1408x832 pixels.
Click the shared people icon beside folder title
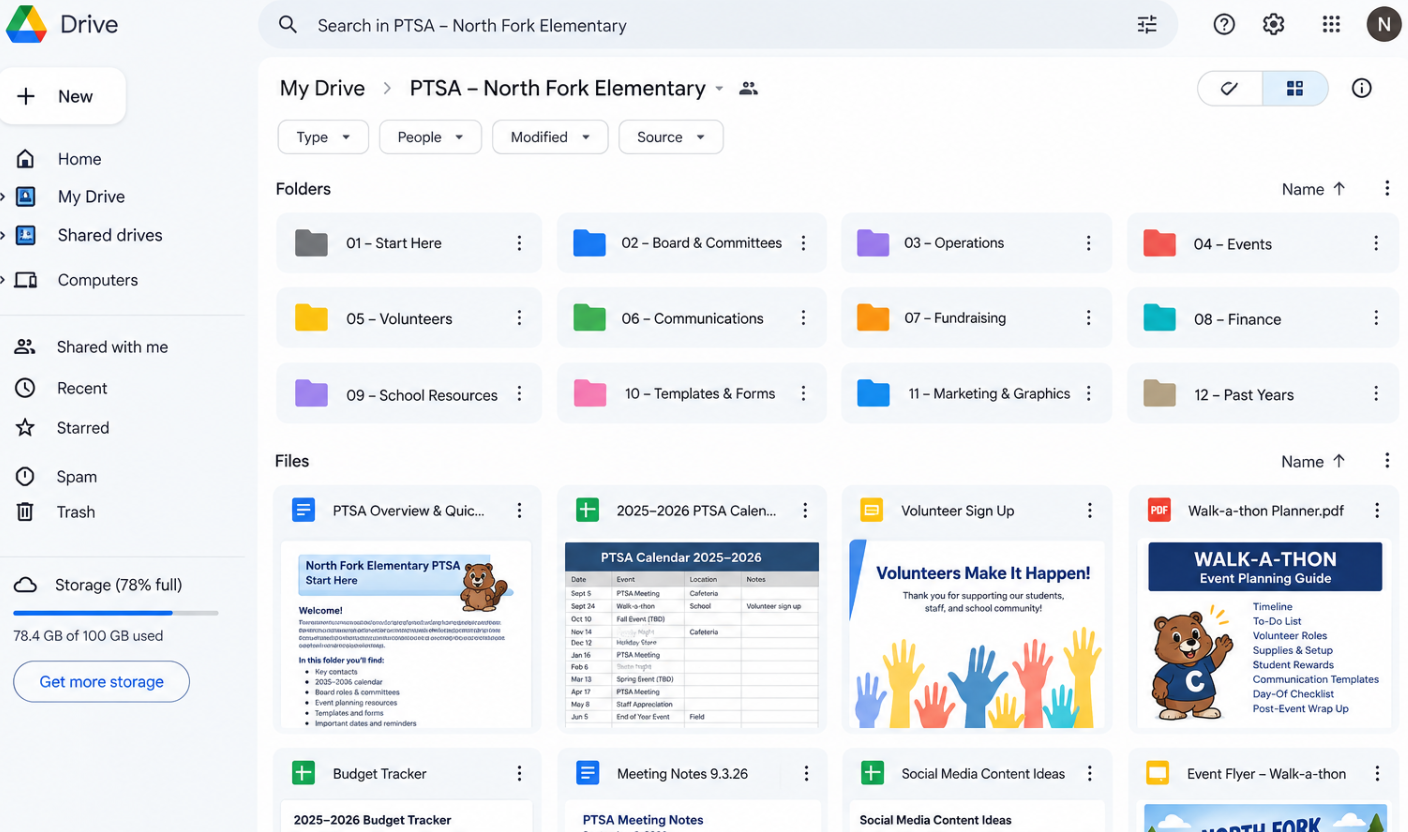pos(748,88)
